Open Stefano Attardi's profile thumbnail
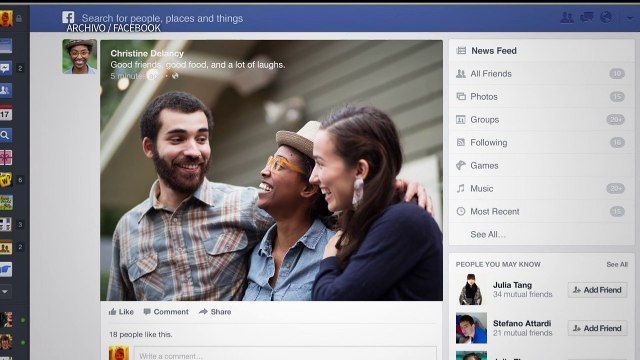640x360 pixels. 471,328
